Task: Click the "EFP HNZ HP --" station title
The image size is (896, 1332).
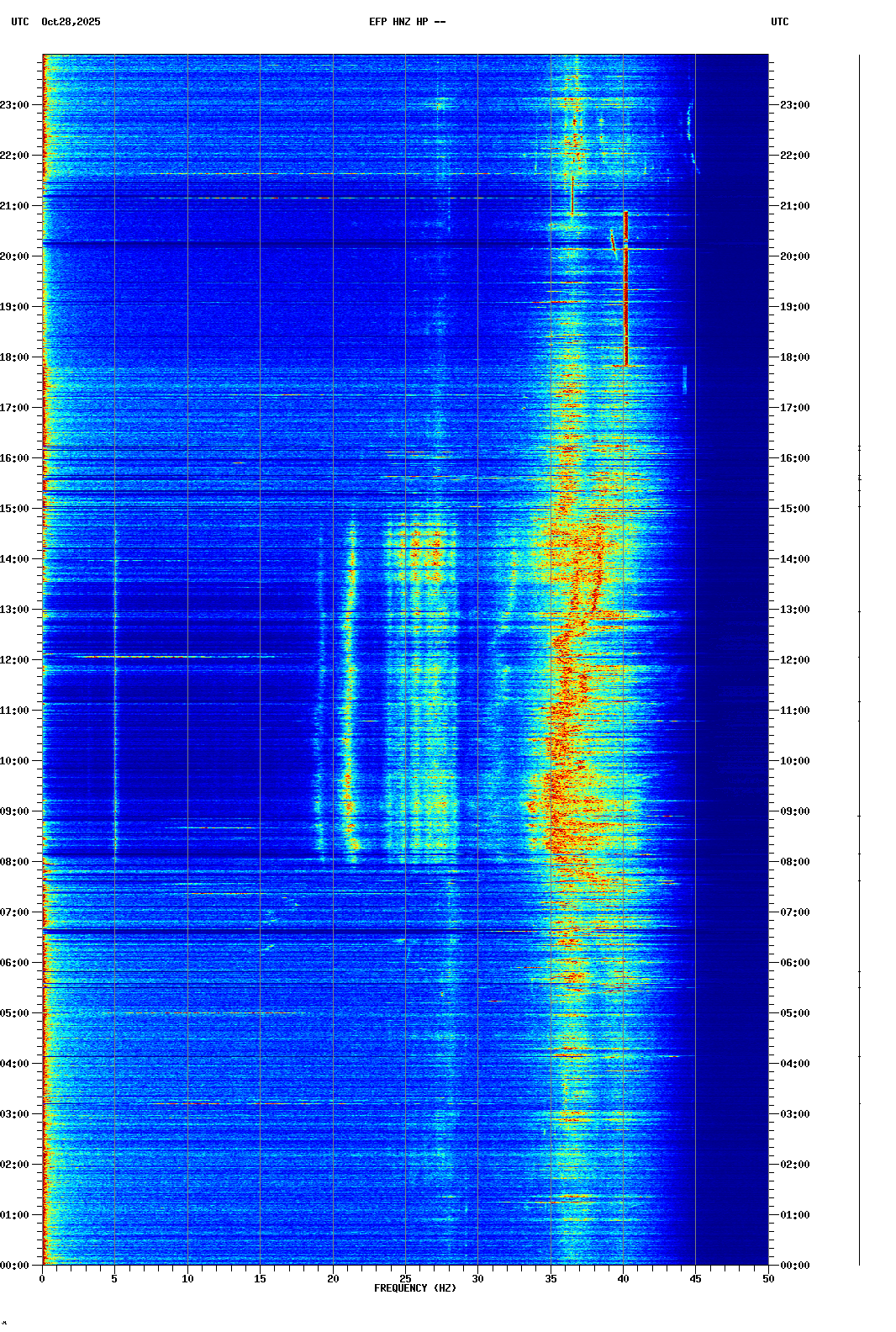Action: (x=407, y=22)
